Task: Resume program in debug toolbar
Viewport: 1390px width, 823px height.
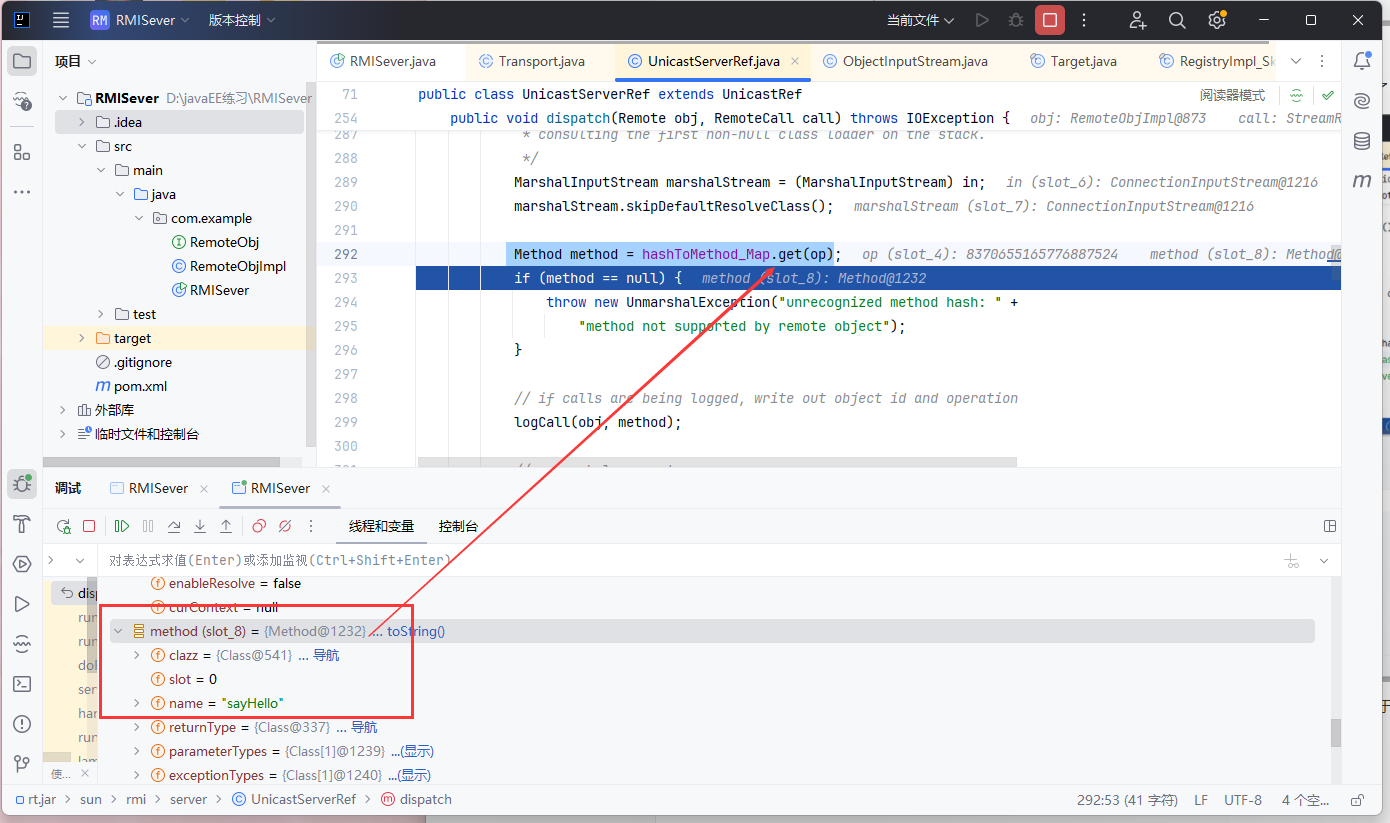Action: (122, 526)
